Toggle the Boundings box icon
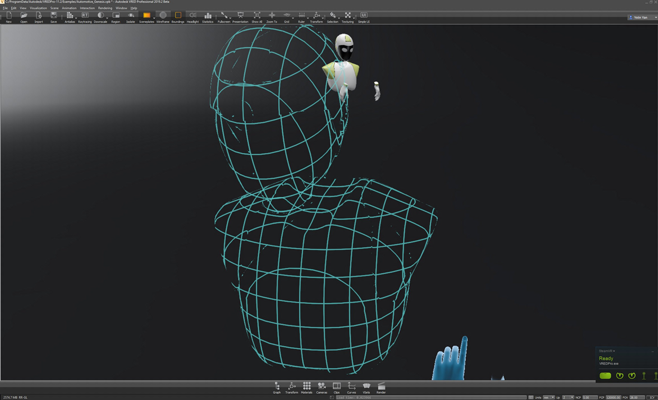The width and height of the screenshot is (658, 400). click(x=178, y=16)
